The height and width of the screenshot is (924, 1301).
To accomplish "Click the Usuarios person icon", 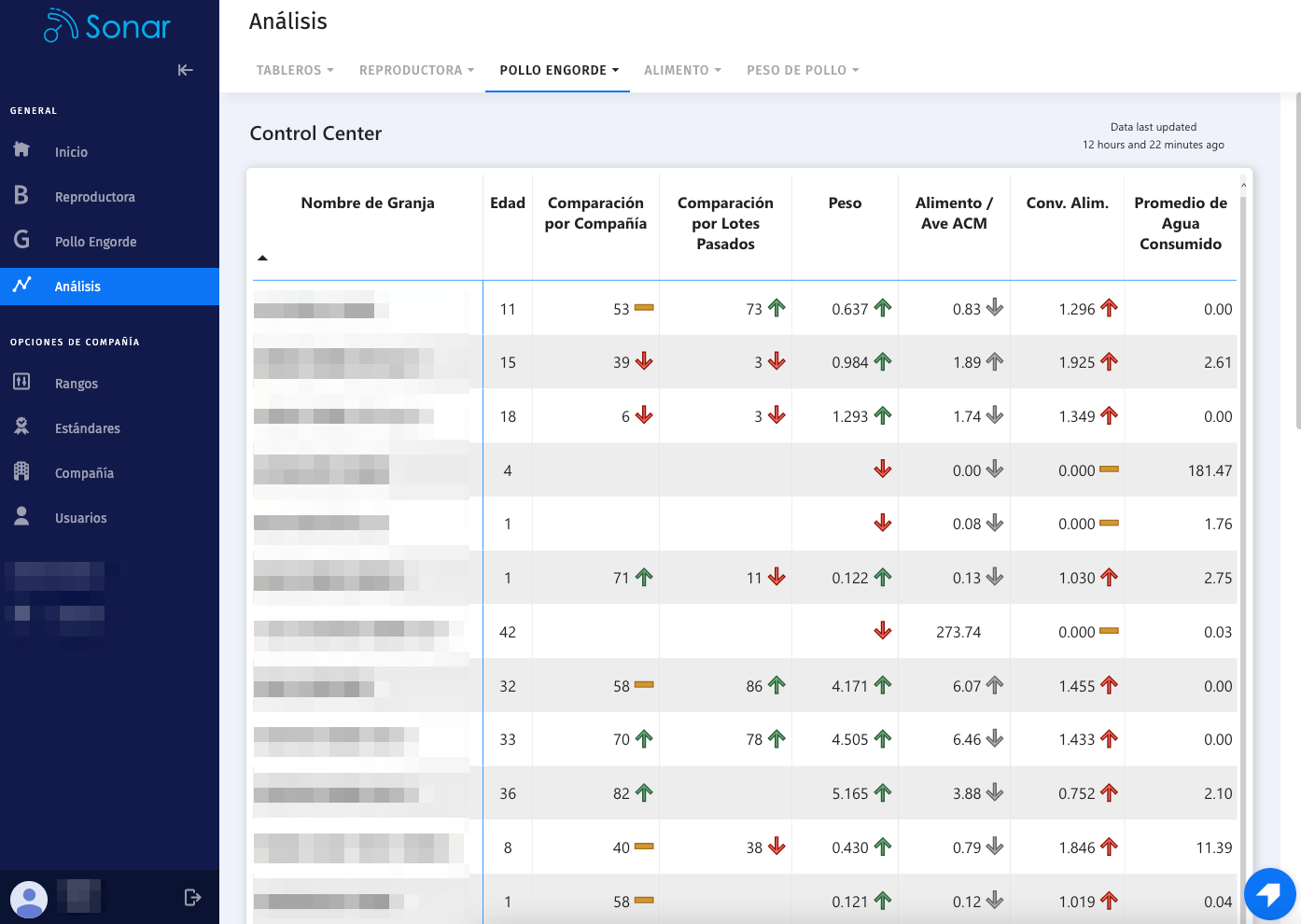I will [x=21, y=516].
